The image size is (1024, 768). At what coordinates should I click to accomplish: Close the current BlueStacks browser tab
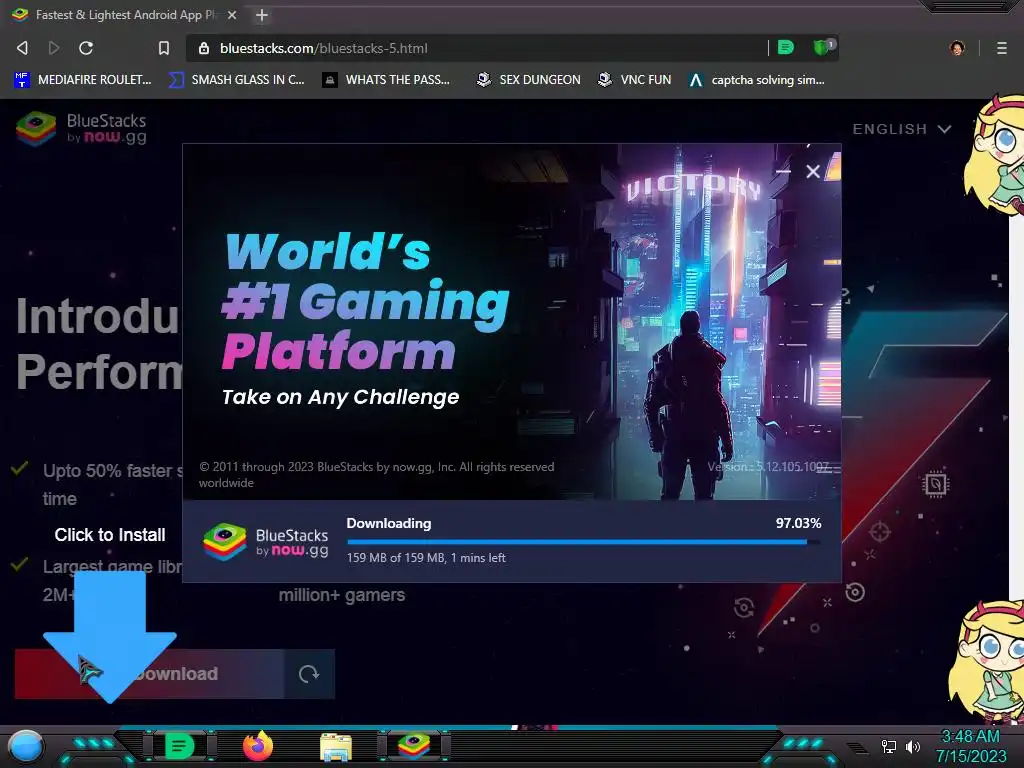pyautogui.click(x=232, y=14)
